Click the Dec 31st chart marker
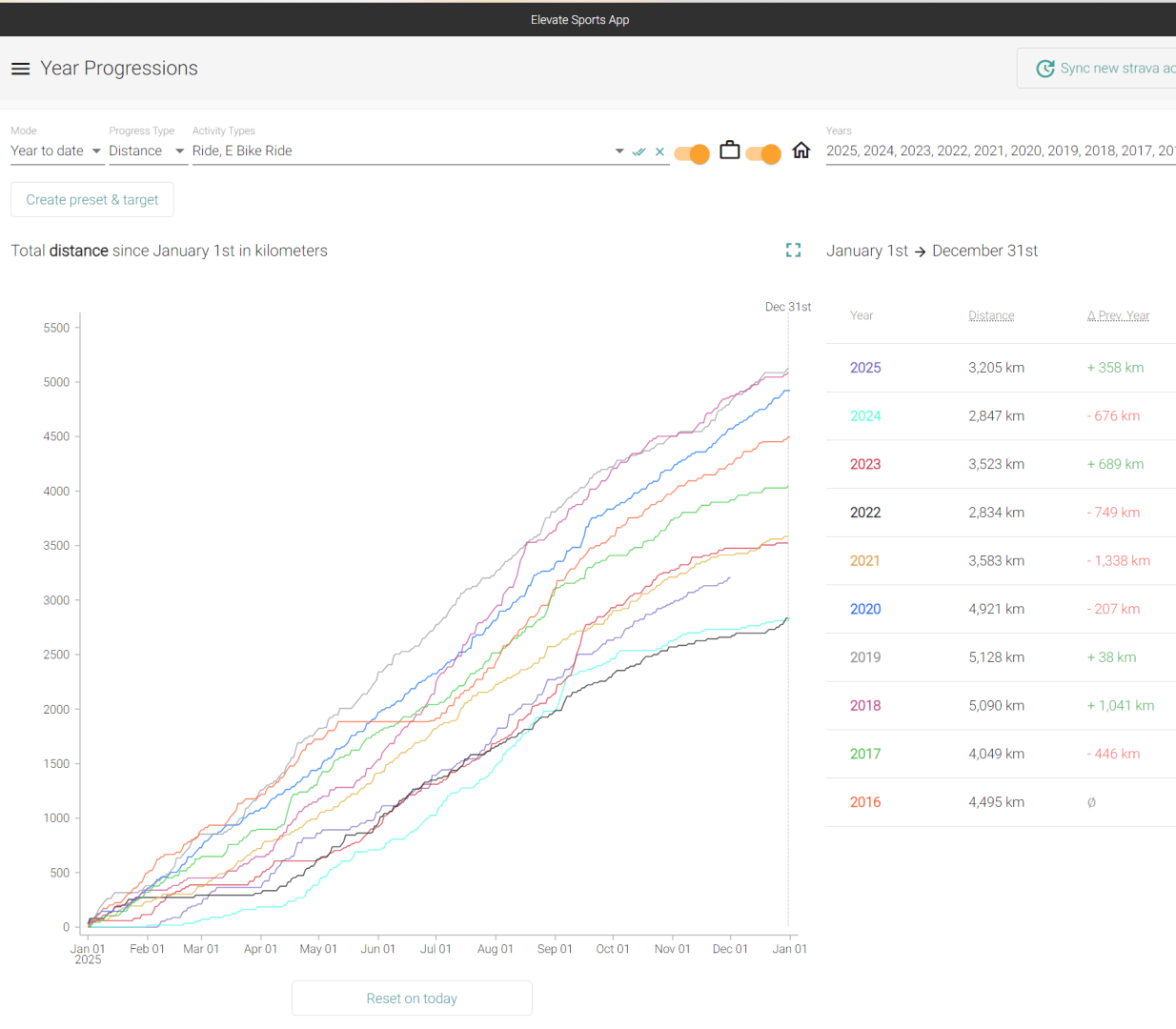Image resolution: width=1176 pixels, height=1029 pixels. tap(788, 307)
